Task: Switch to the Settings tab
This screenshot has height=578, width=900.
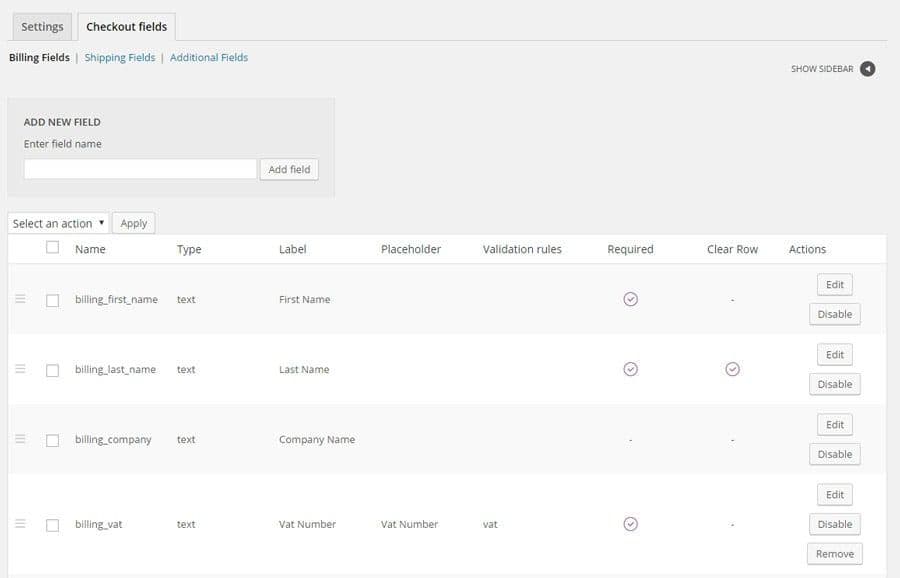Action: 42,27
